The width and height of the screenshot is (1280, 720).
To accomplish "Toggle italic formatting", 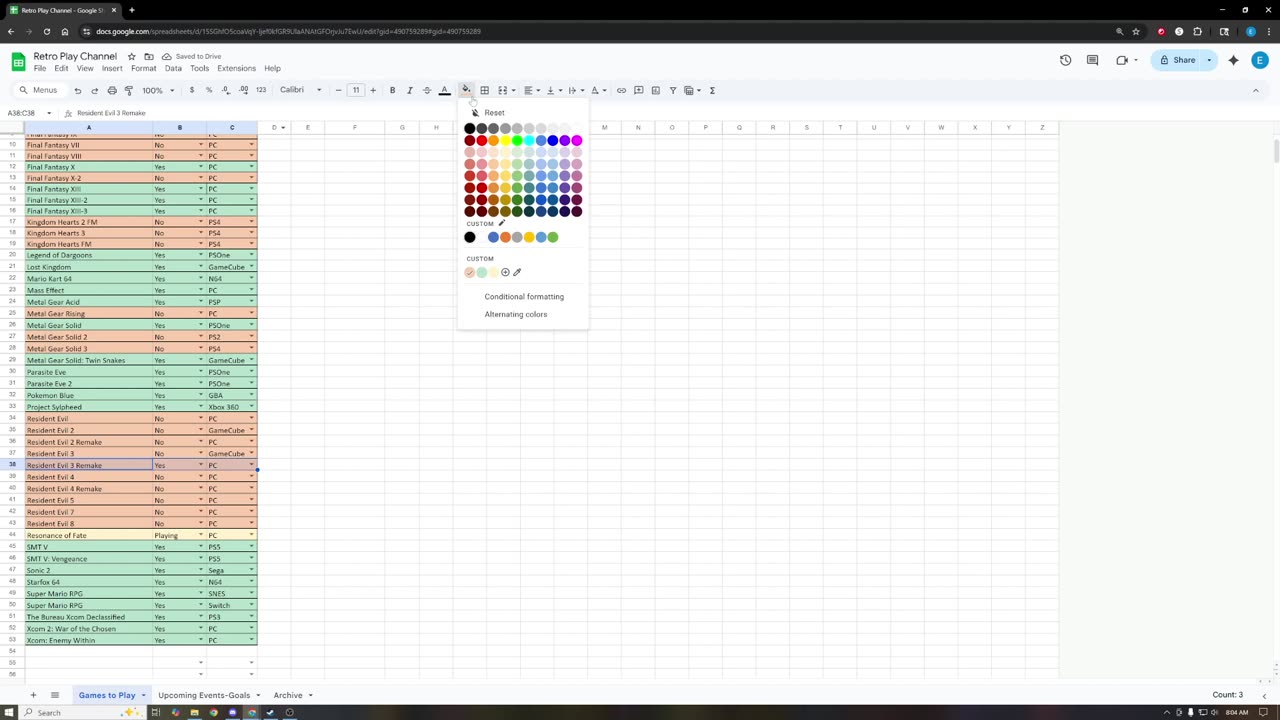I will [x=409, y=90].
